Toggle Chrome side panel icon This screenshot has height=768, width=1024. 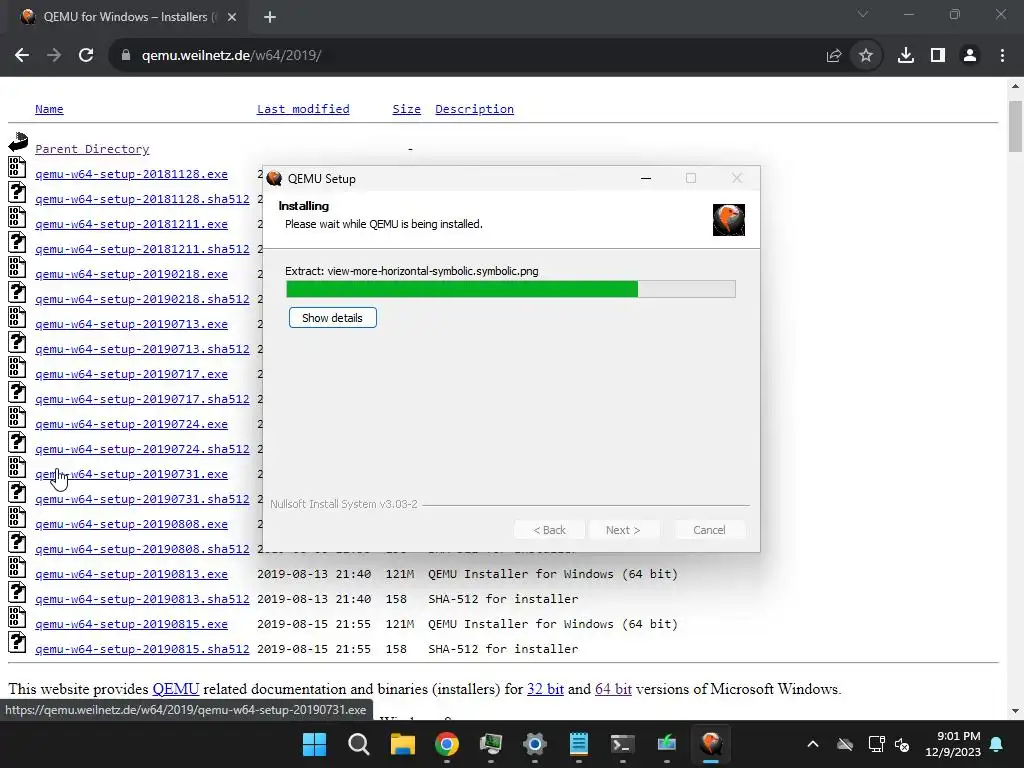point(938,56)
